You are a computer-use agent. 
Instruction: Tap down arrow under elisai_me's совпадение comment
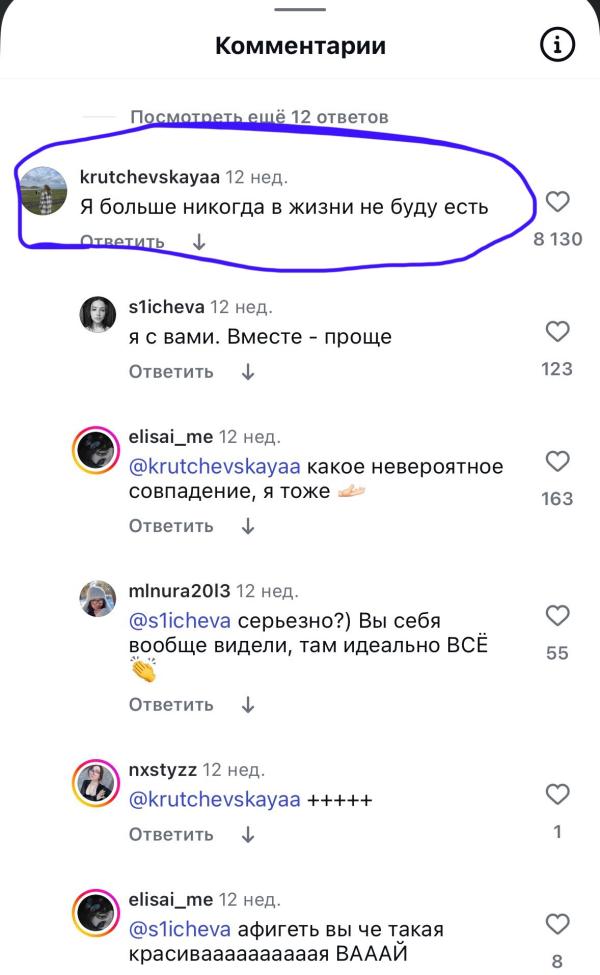click(248, 526)
